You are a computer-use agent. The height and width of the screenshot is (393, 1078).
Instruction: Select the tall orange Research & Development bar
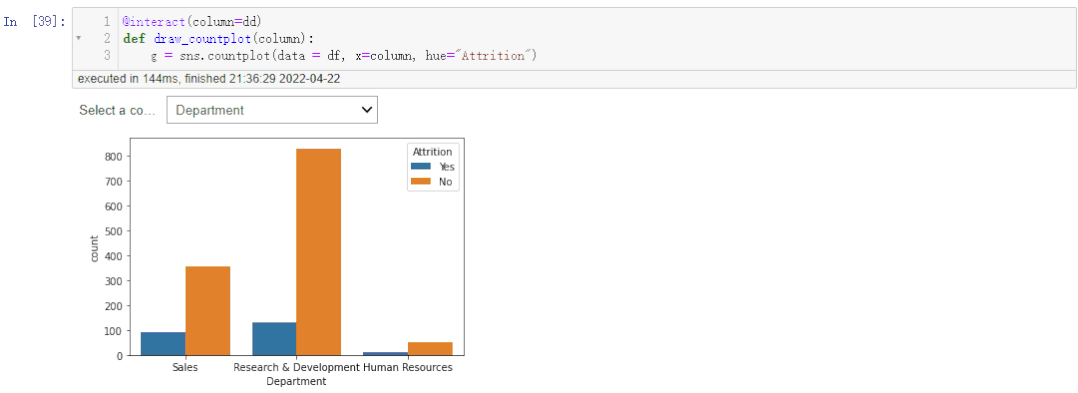coord(318,252)
